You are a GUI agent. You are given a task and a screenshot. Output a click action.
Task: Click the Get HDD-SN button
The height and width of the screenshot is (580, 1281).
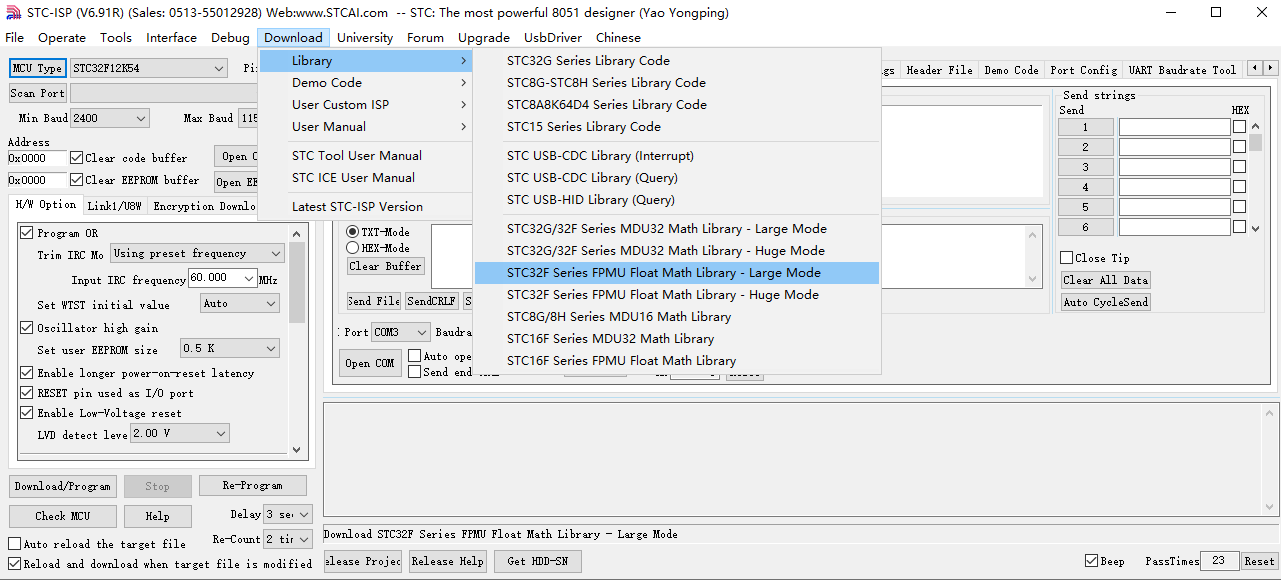point(537,561)
